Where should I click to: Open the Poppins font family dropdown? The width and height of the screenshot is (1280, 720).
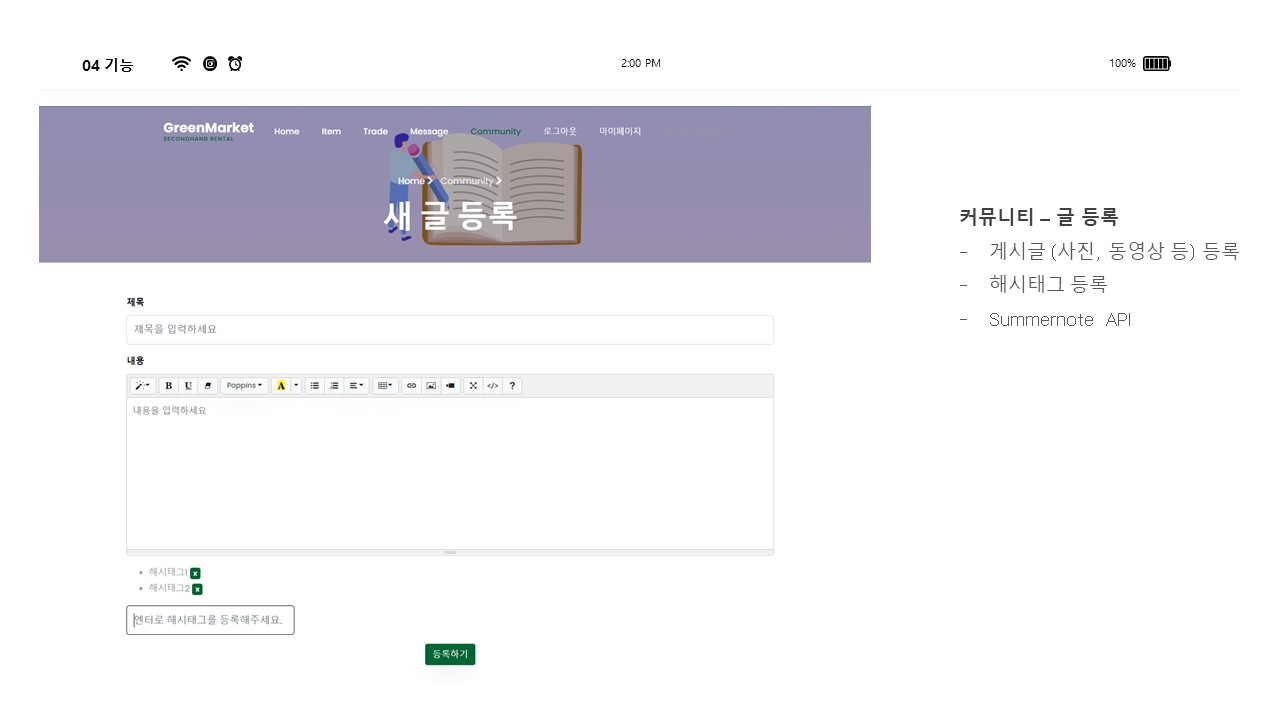coord(244,385)
